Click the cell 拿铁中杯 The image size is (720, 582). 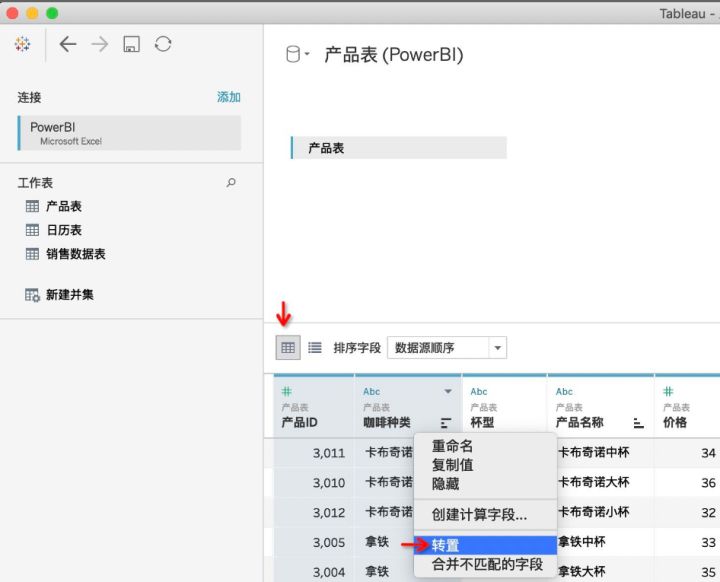pos(582,542)
